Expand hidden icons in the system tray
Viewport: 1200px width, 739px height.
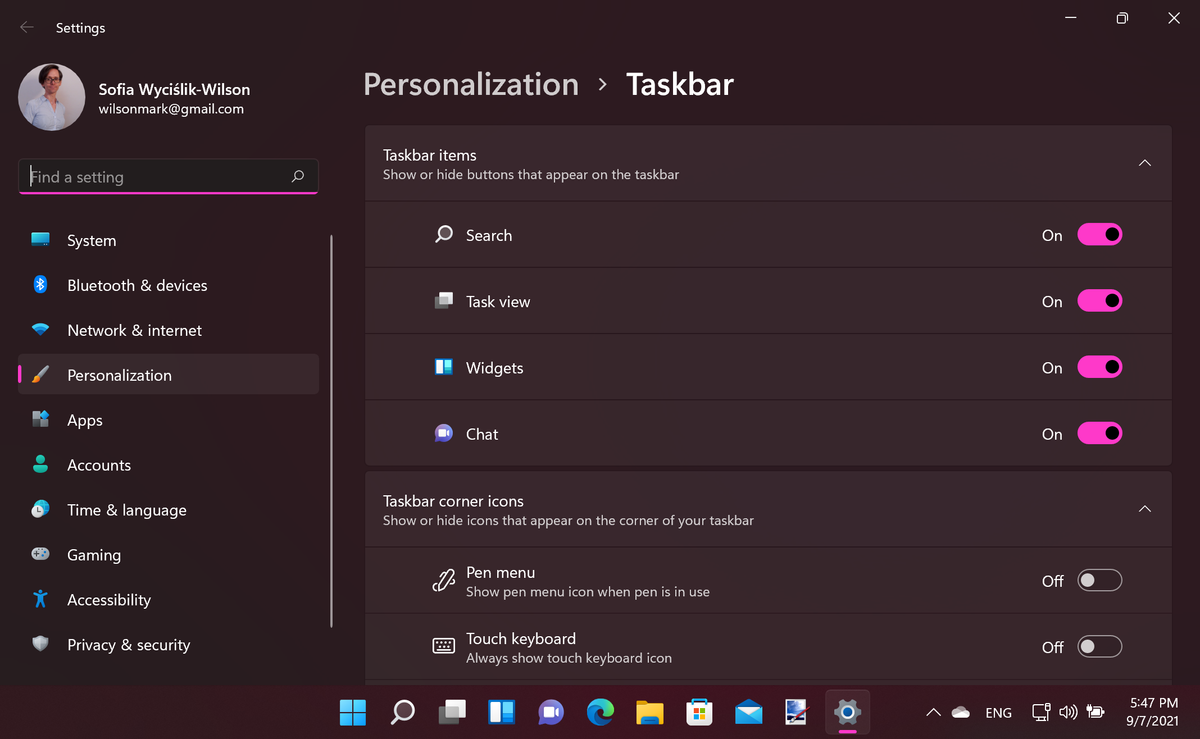pyautogui.click(x=932, y=712)
